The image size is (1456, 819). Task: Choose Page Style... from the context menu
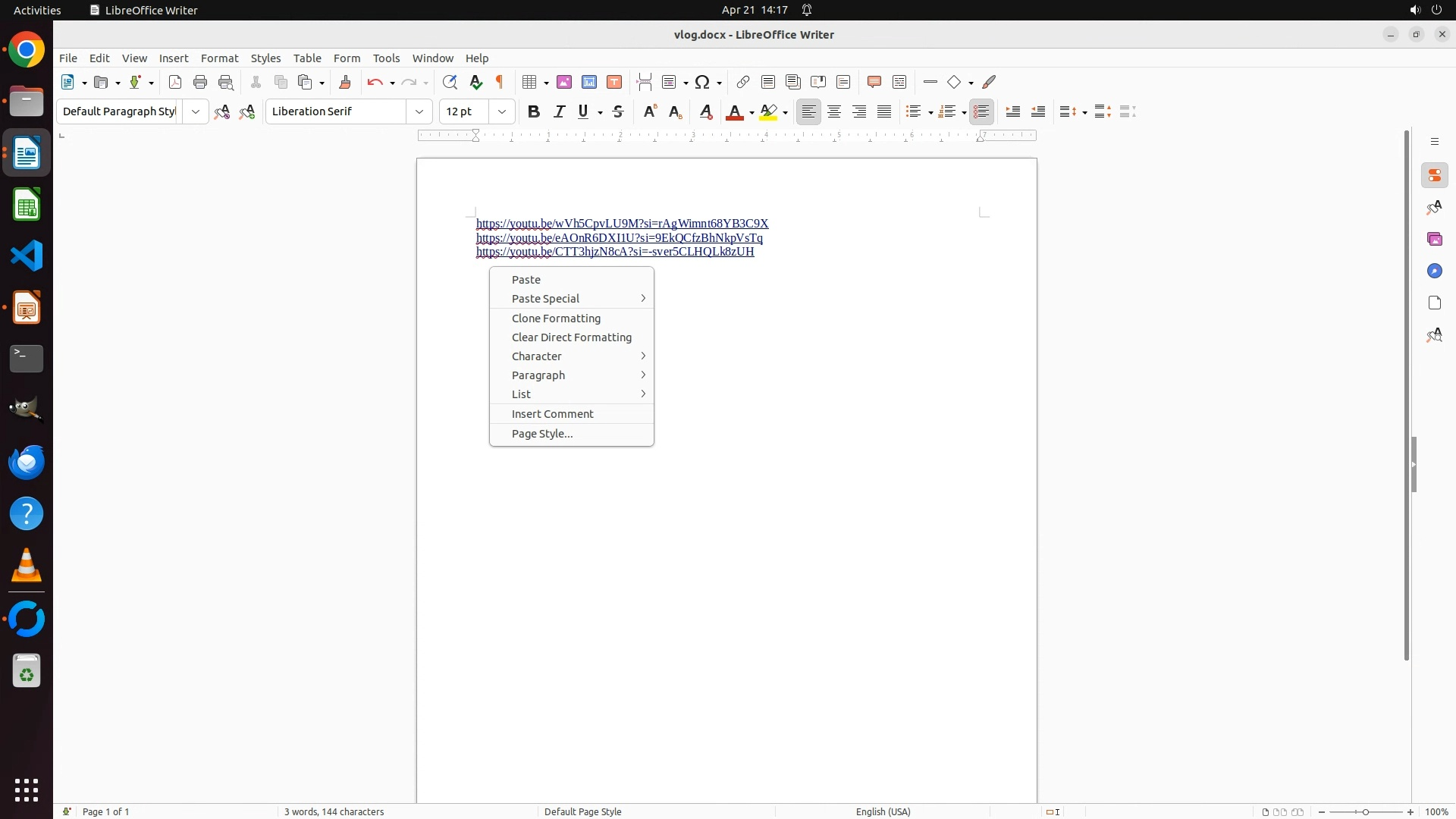tap(541, 434)
